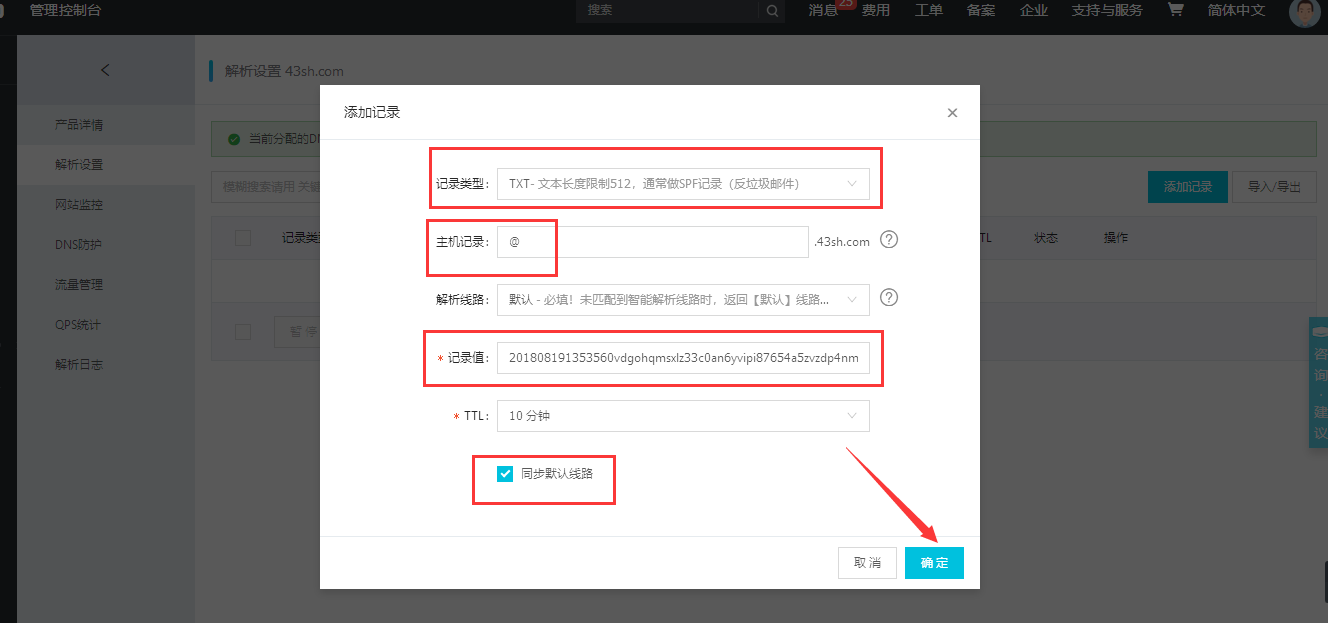Click the 取消 button
1328x623 pixels.
click(867, 563)
